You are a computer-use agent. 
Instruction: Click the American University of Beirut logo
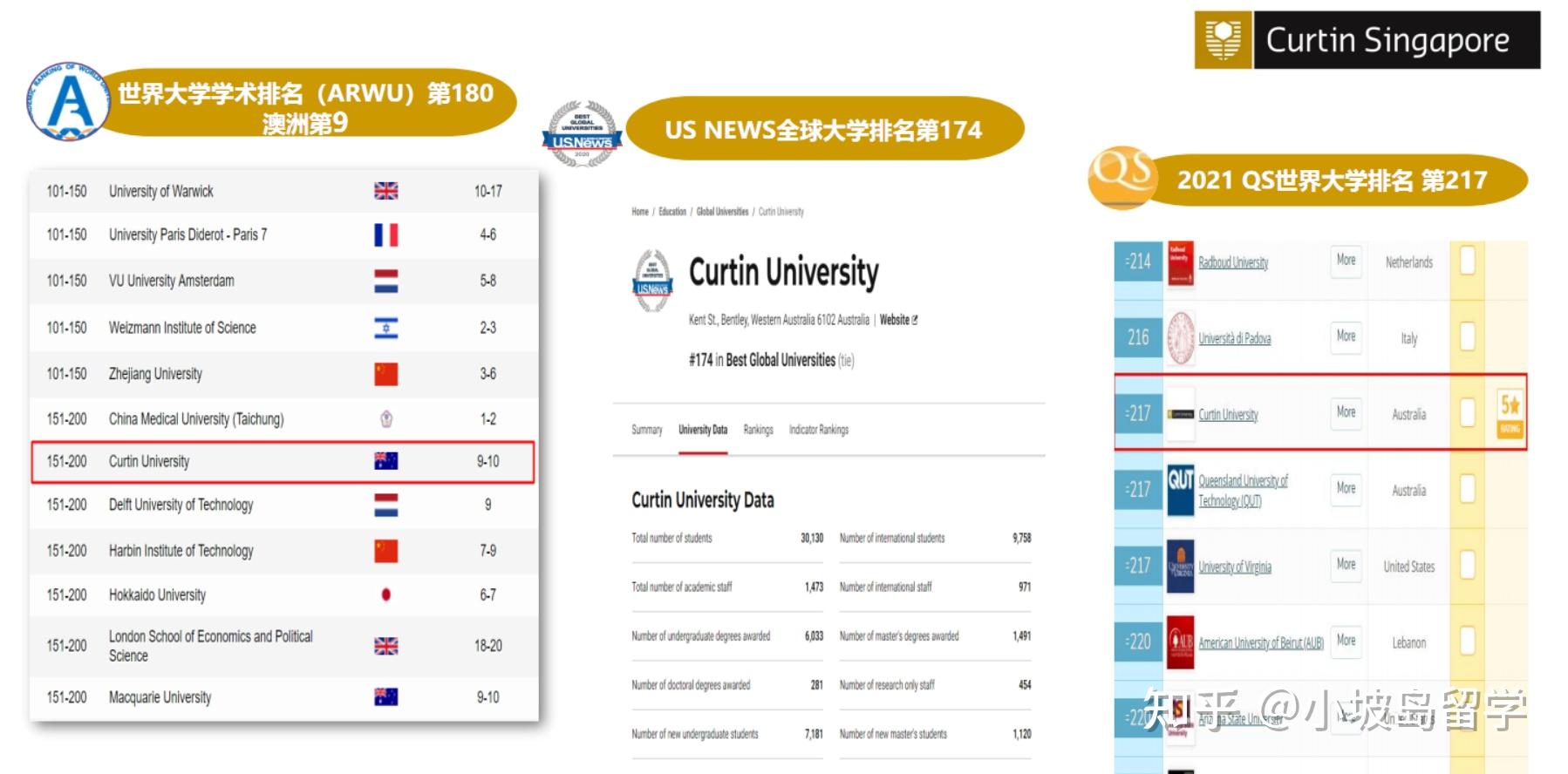click(x=1181, y=642)
